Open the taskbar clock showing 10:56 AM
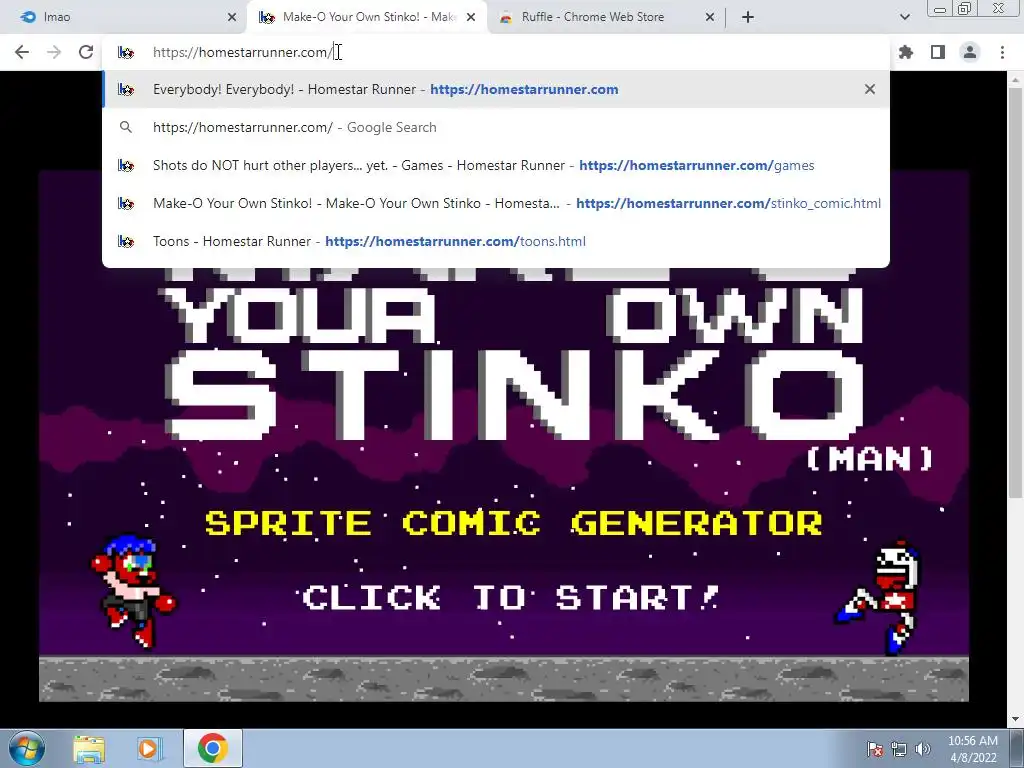 click(973, 749)
